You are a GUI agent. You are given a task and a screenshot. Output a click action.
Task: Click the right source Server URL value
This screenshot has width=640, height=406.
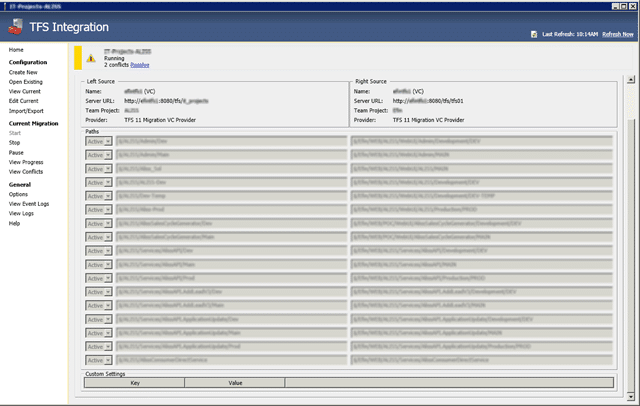click(428, 101)
